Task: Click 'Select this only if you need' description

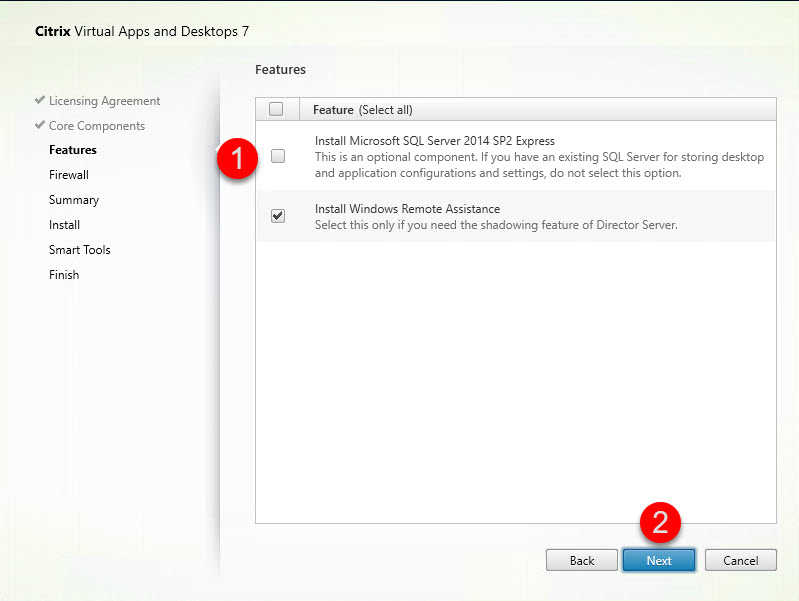Action: (496, 225)
